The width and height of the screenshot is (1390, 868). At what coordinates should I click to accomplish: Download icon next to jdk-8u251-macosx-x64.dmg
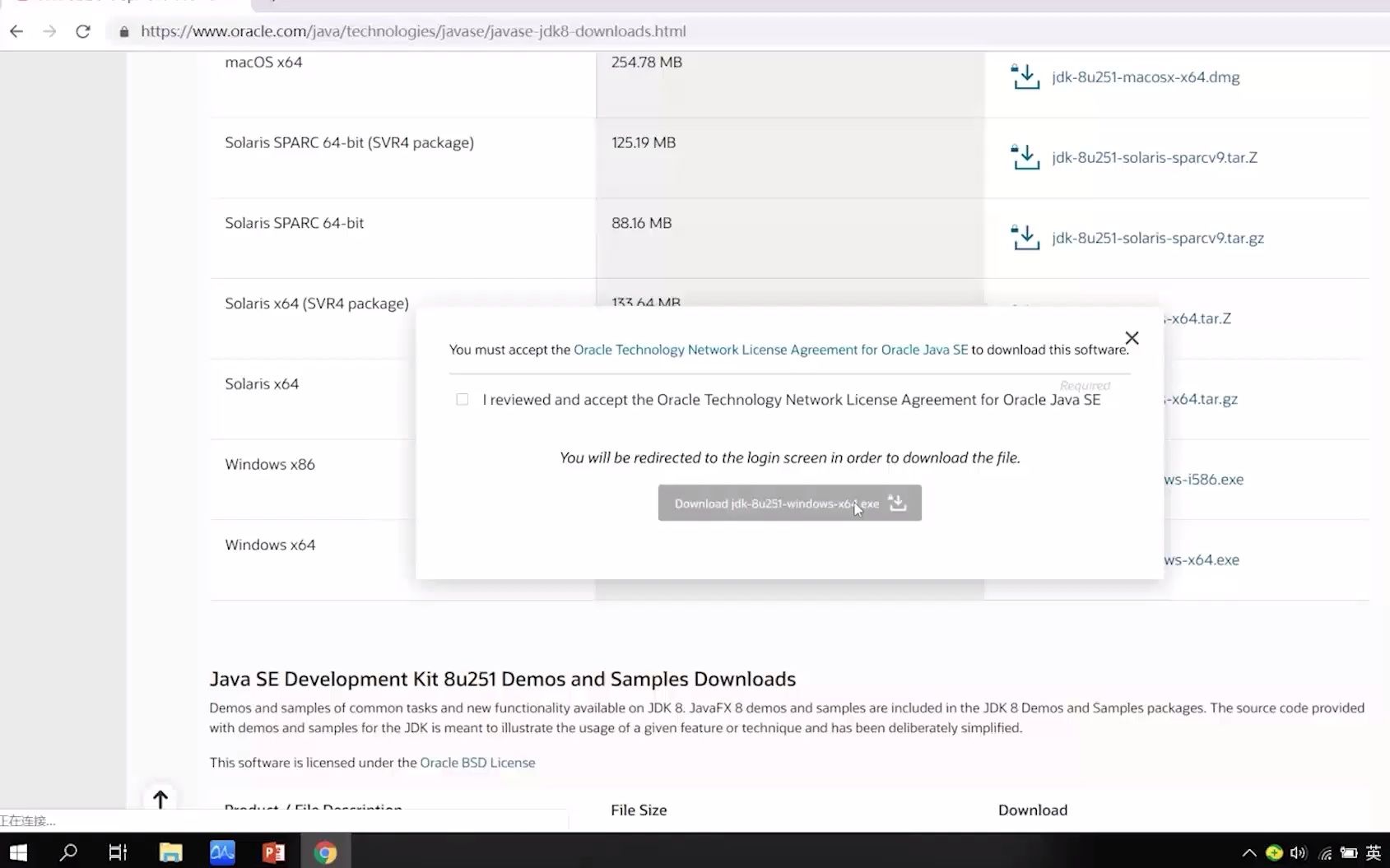pos(1025,77)
